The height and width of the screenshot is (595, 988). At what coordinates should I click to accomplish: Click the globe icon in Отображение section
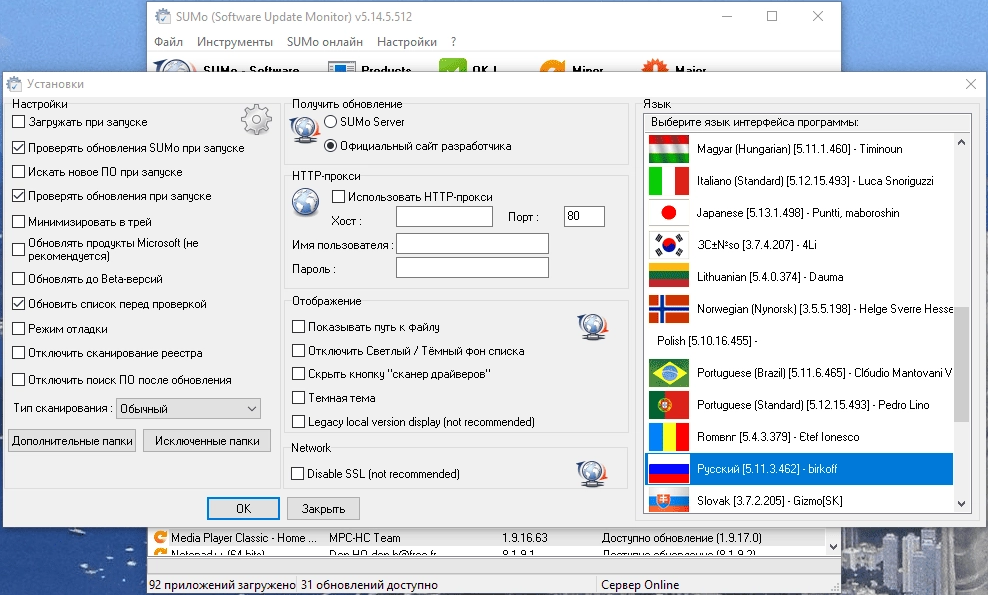pos(592,326)
